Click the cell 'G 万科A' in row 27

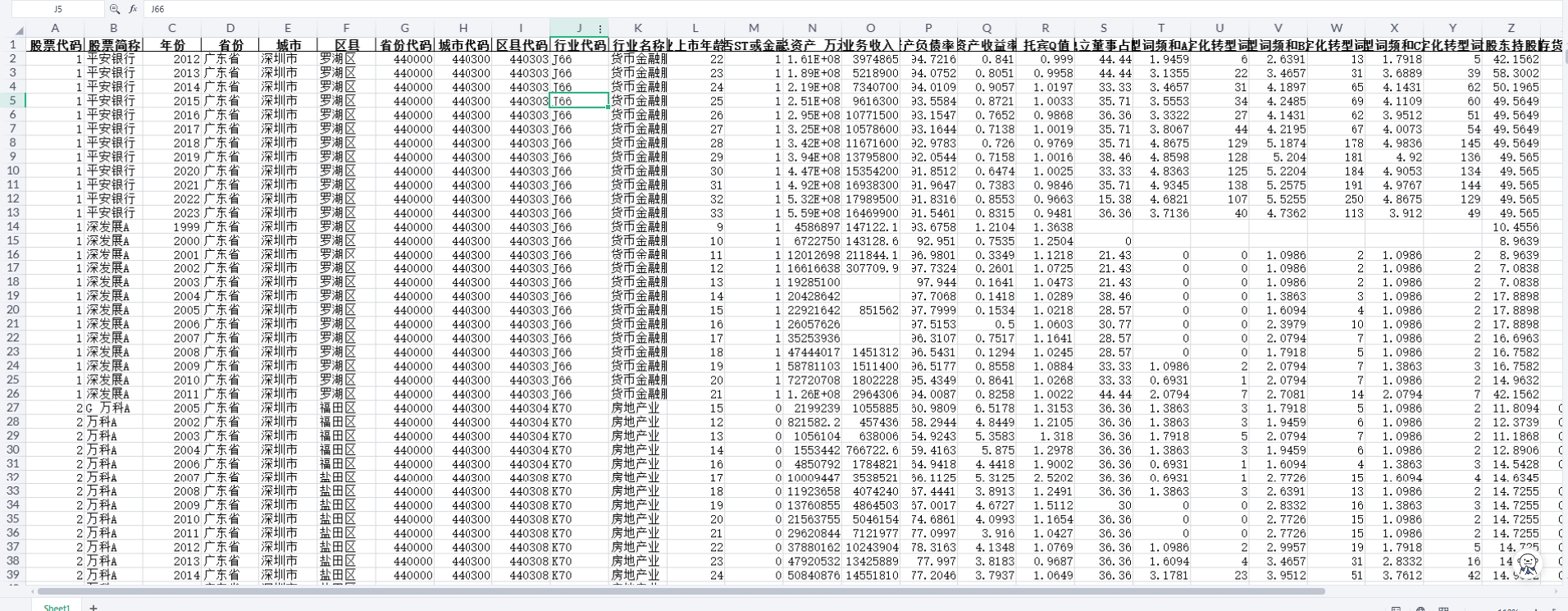click(x=113, y=408)
